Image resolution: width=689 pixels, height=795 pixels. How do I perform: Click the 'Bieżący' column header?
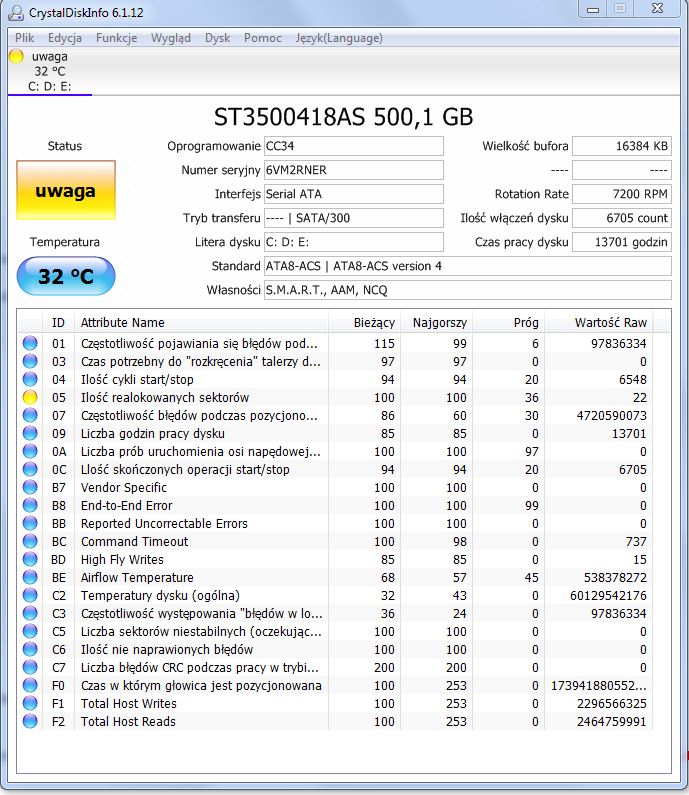365,322
